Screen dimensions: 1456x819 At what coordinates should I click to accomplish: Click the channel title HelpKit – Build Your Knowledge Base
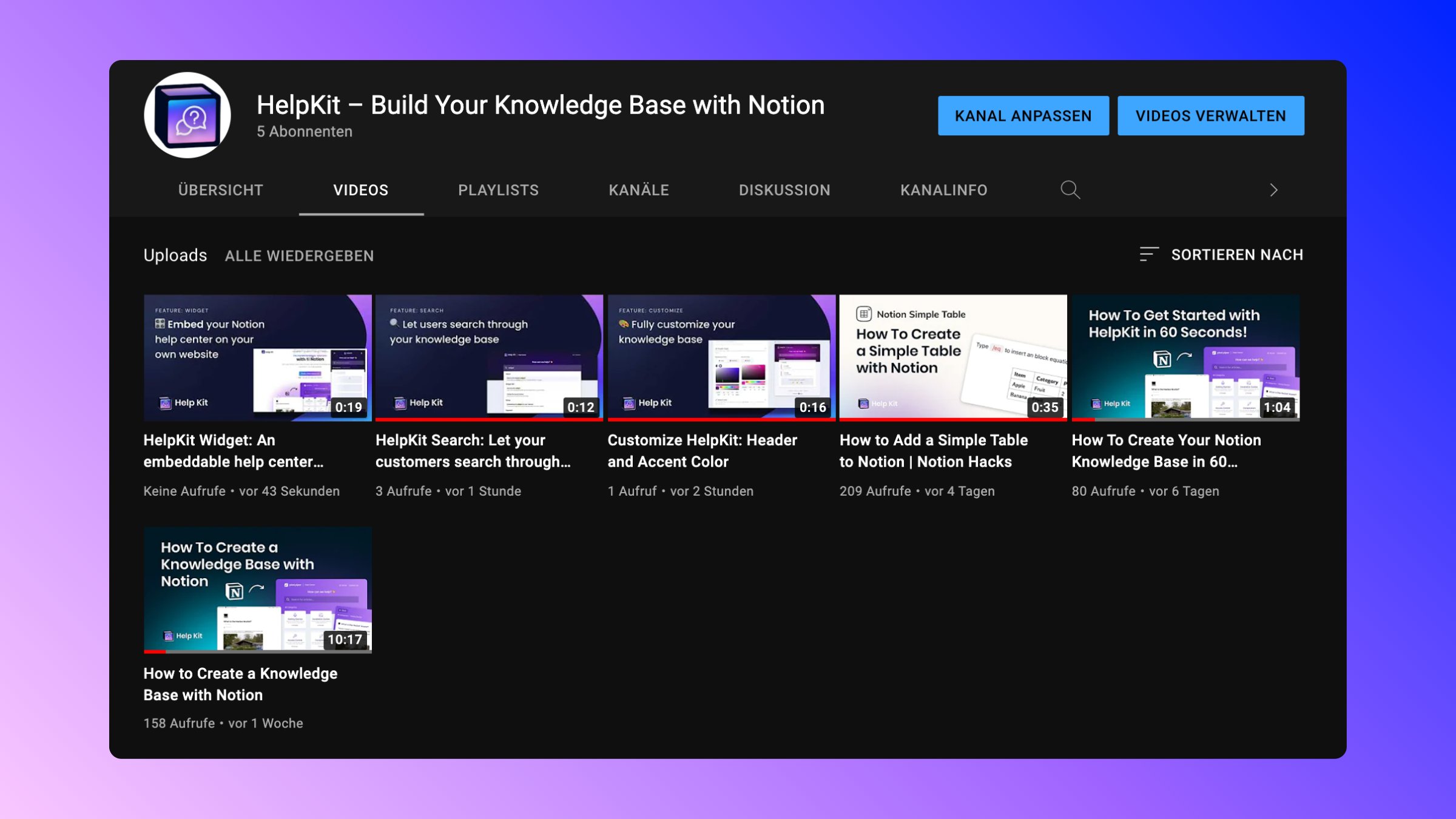coord(541,105)
